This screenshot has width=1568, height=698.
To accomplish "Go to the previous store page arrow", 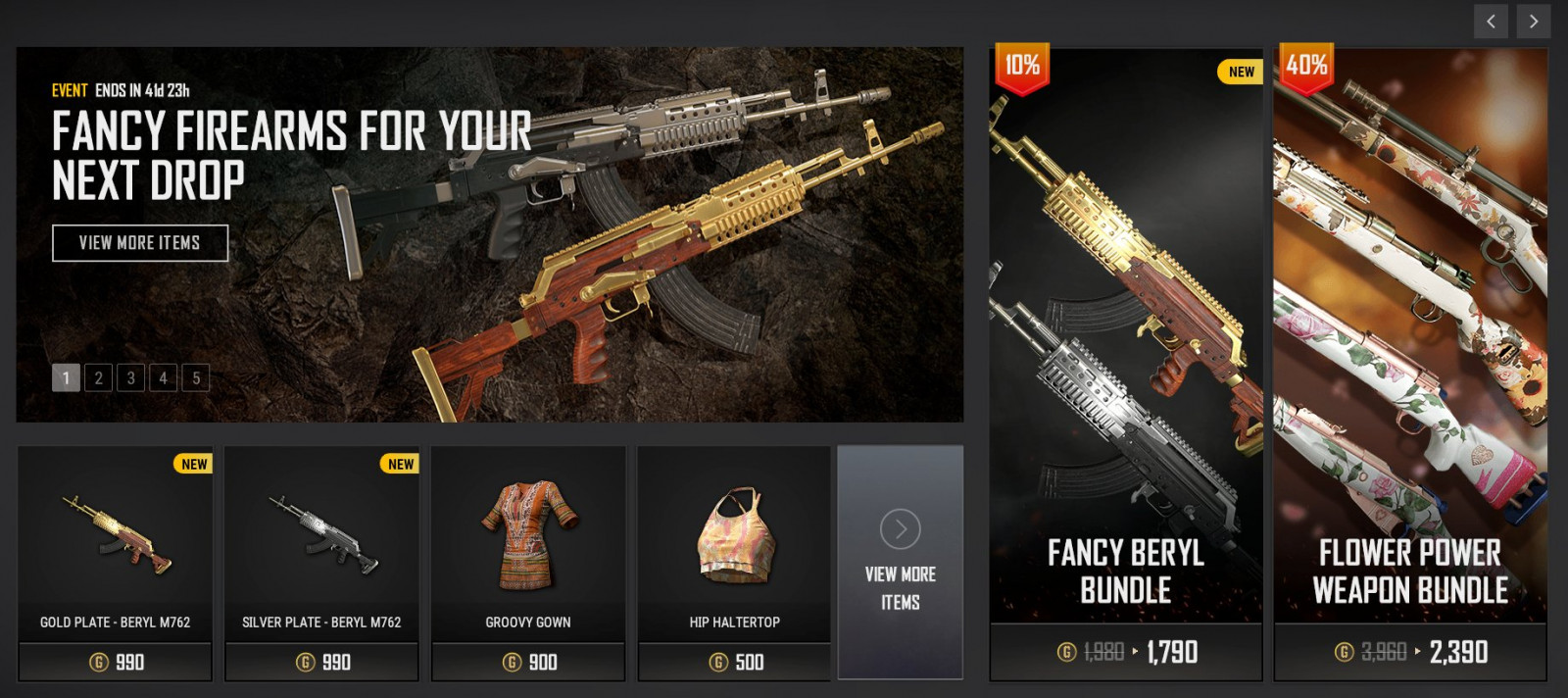I will 1491,22.
